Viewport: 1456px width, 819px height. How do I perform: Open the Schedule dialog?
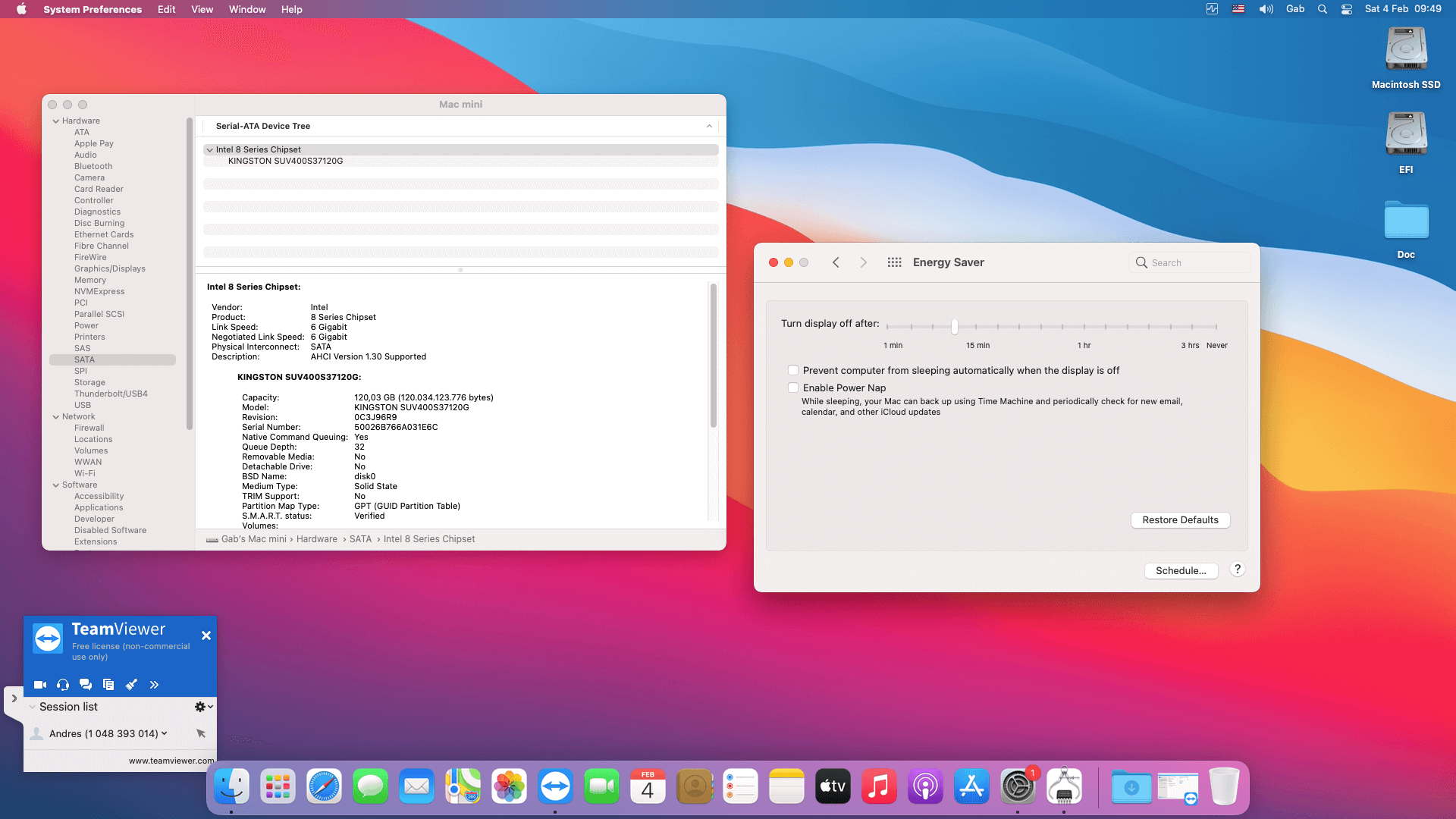[x=1181, y=570]
